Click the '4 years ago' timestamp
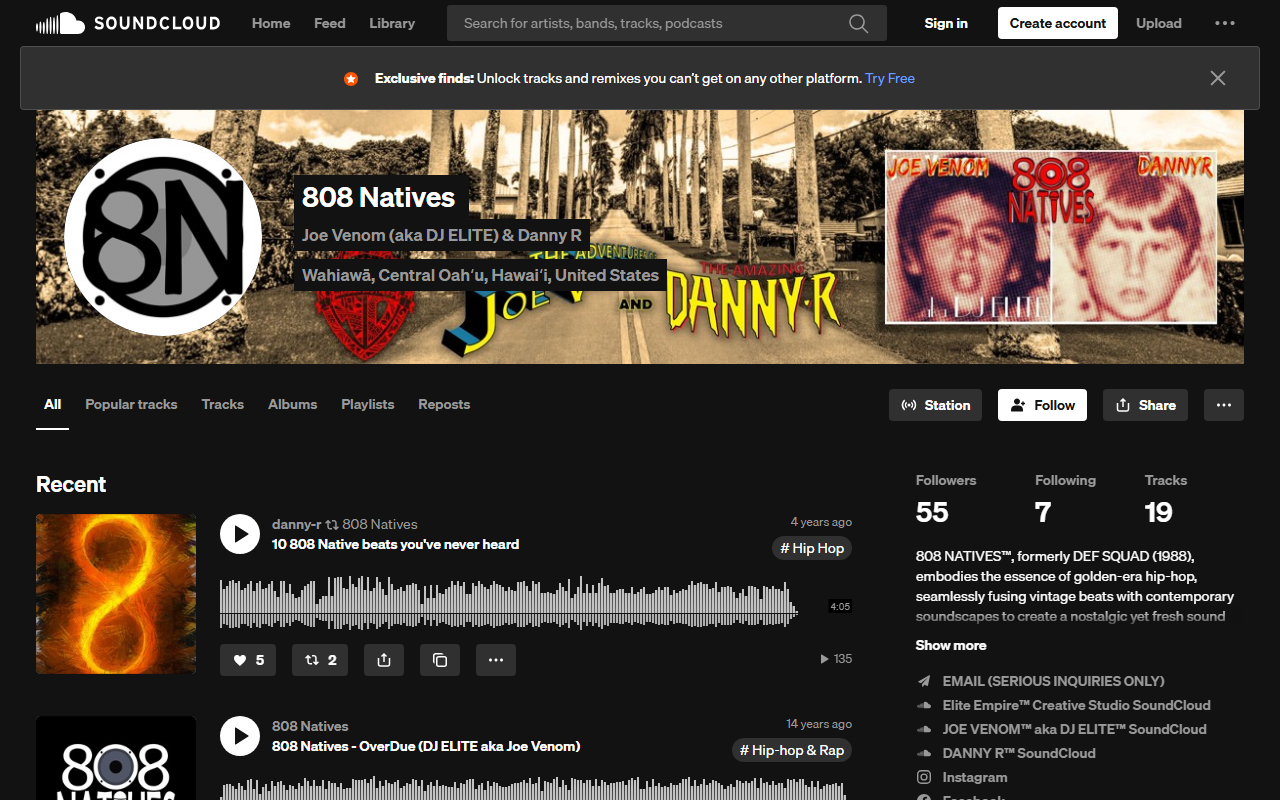 point(821,522)
